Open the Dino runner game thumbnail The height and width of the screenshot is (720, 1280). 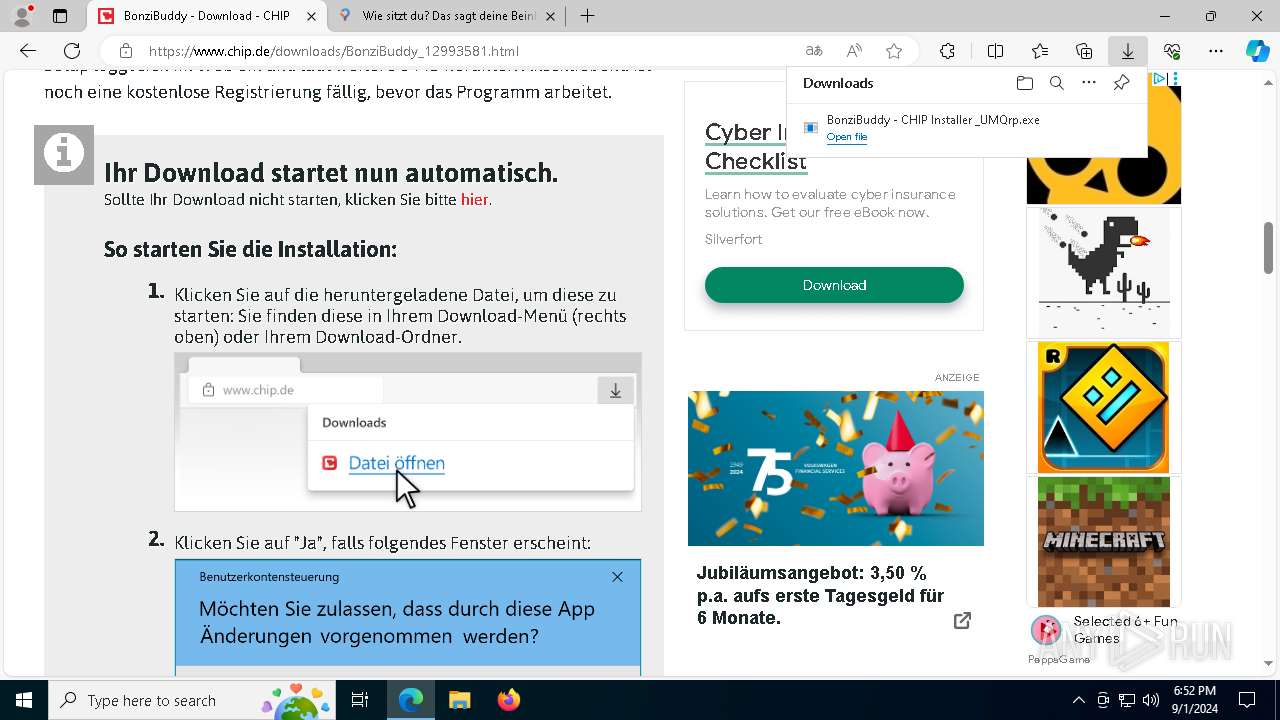[x=1104, y=272]
